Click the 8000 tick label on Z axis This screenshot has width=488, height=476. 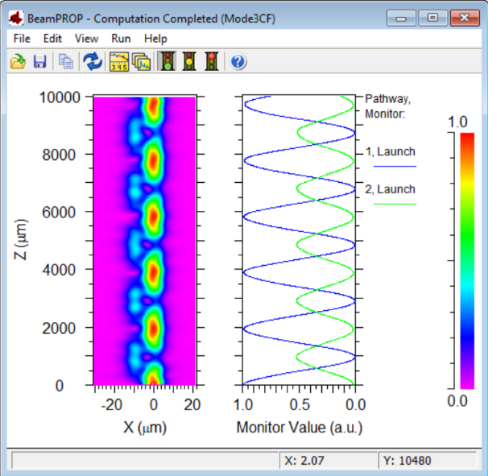[59, 155]
